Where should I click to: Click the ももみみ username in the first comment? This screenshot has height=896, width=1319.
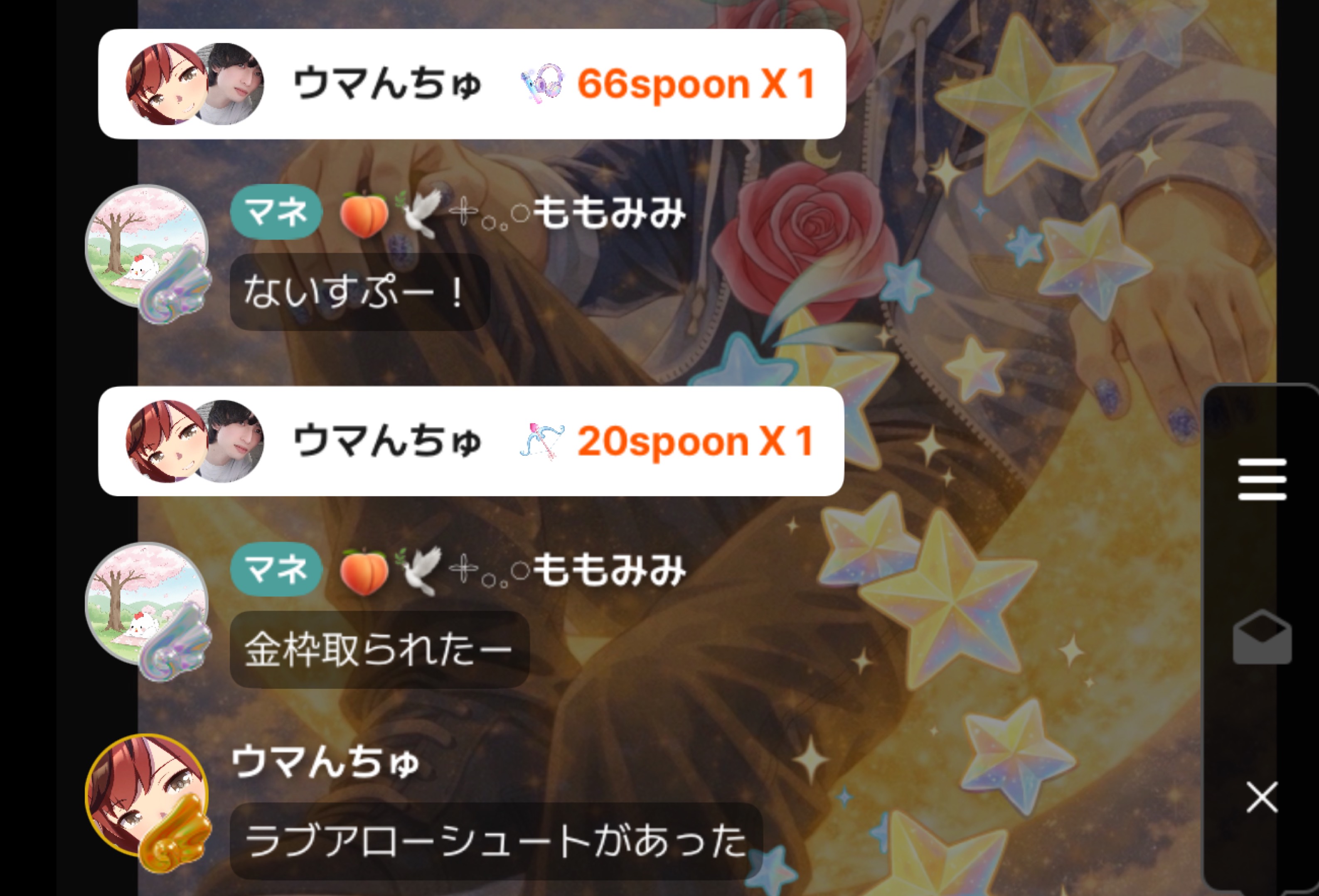(x=610, y=212)
